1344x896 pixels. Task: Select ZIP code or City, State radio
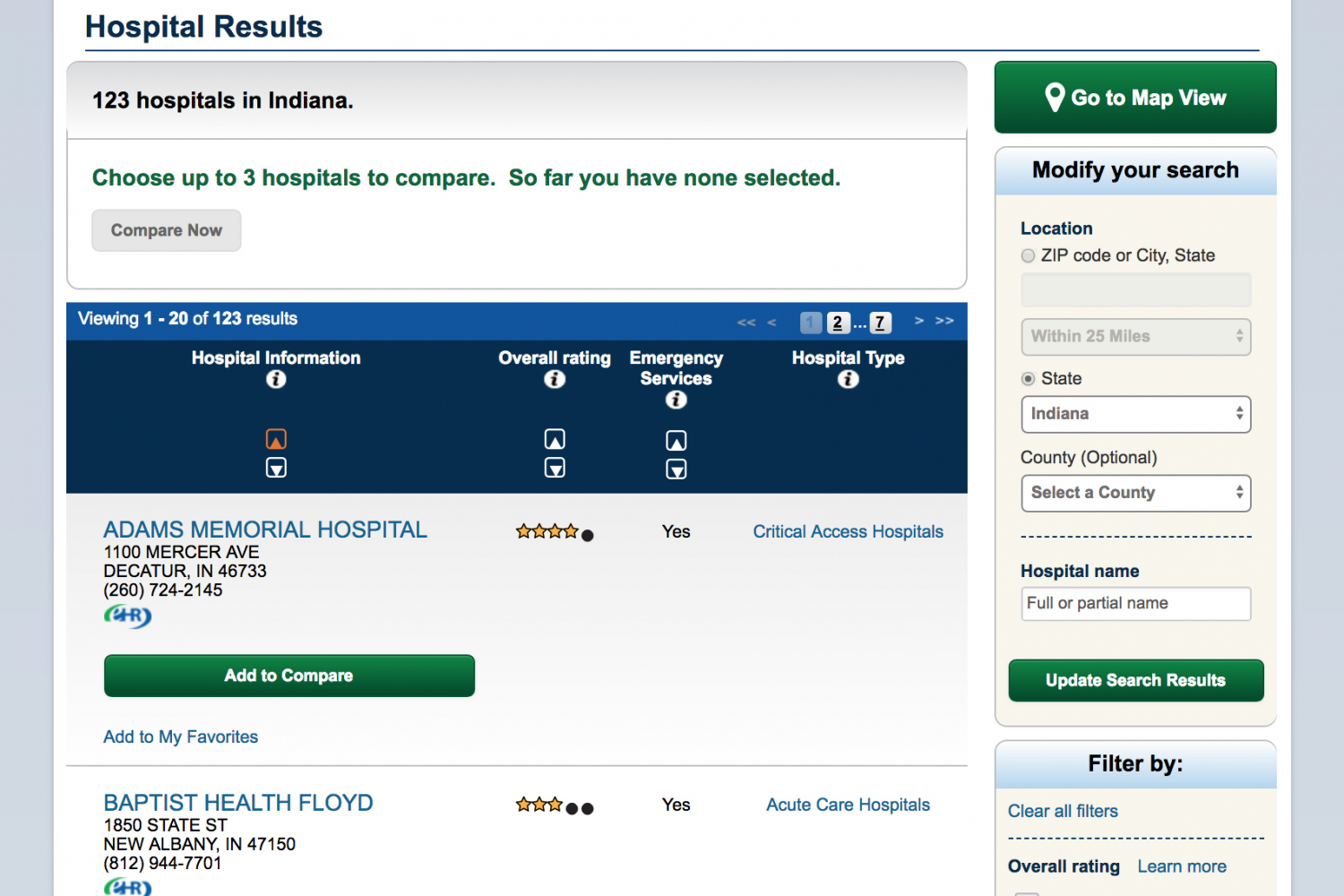click(1029, 255)
